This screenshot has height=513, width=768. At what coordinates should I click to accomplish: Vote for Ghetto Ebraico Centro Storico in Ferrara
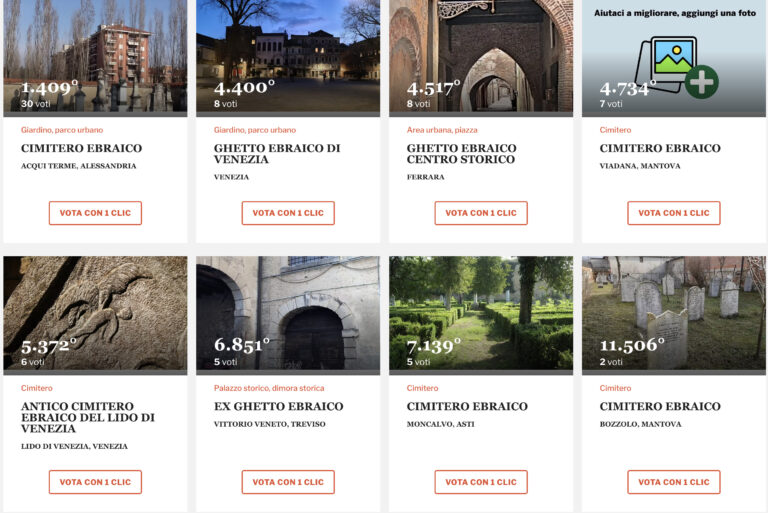pyautogui.click(x=481, y=213)
